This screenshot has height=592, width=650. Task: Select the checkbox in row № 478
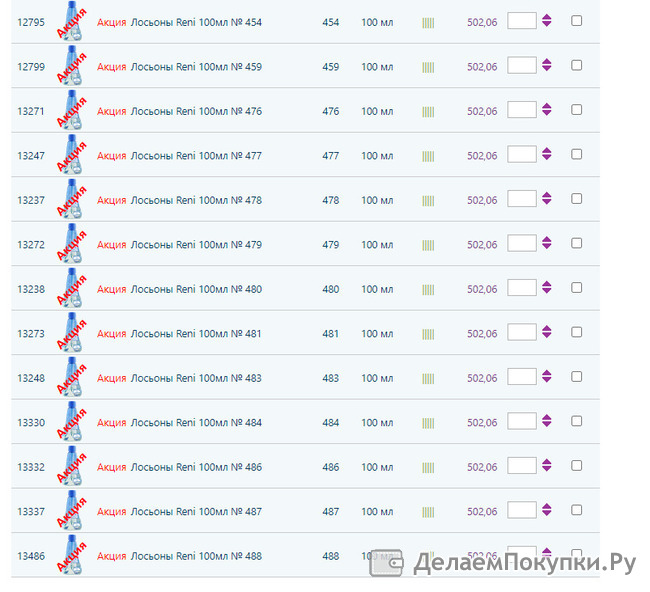576,199
